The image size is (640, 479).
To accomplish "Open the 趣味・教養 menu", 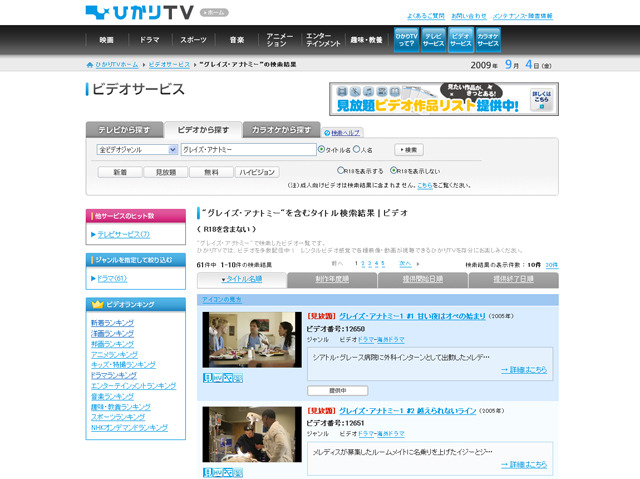I will coord(366,40).
